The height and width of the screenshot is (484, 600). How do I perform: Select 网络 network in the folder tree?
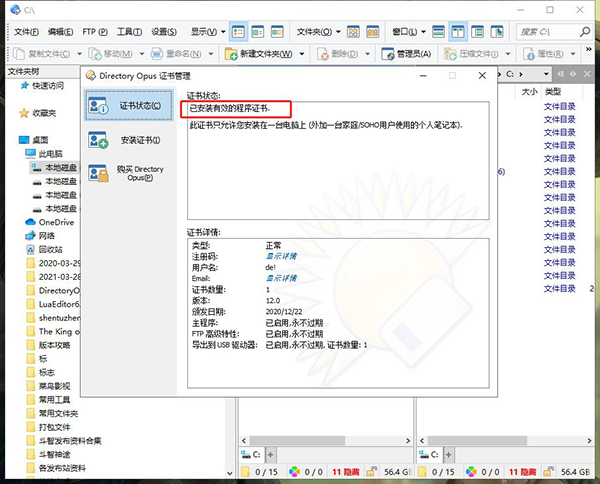46,236
